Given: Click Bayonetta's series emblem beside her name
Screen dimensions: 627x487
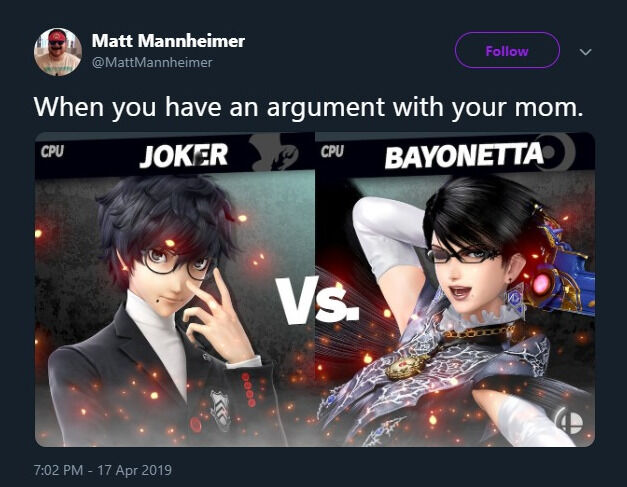Looking at the screenshot, I should click(x=560, y=152).
